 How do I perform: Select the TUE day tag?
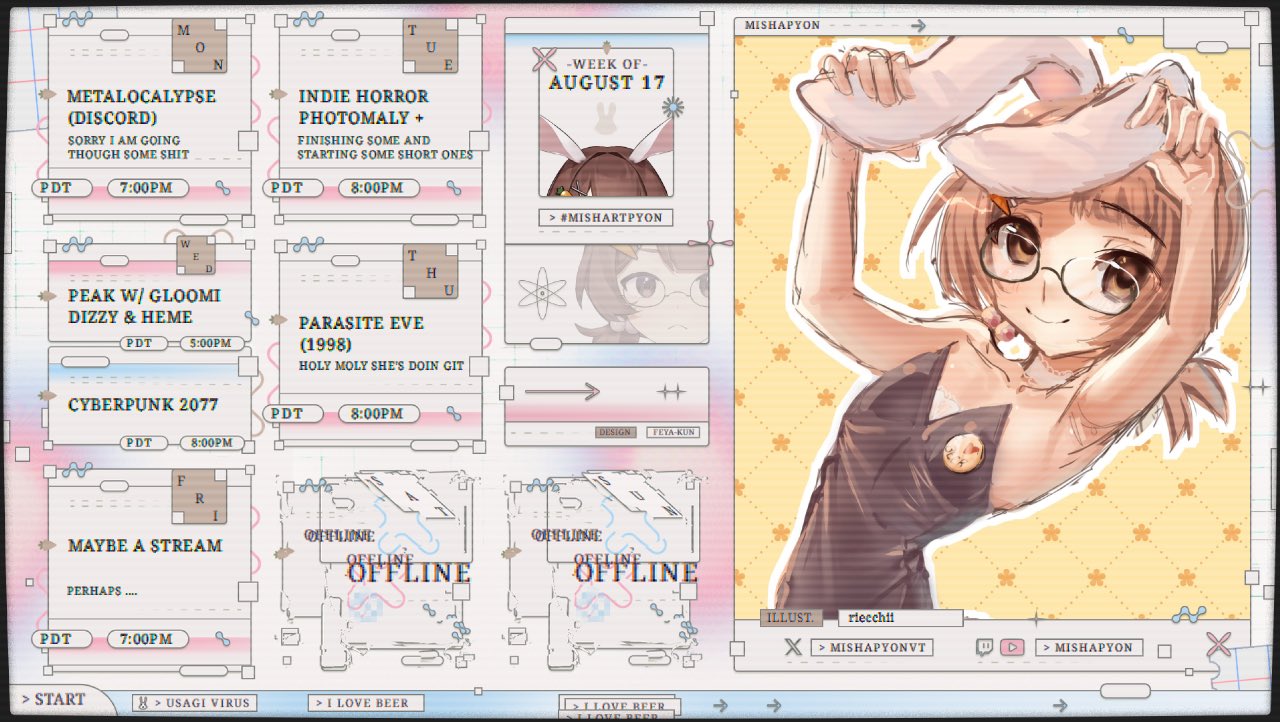pos(431,47)
